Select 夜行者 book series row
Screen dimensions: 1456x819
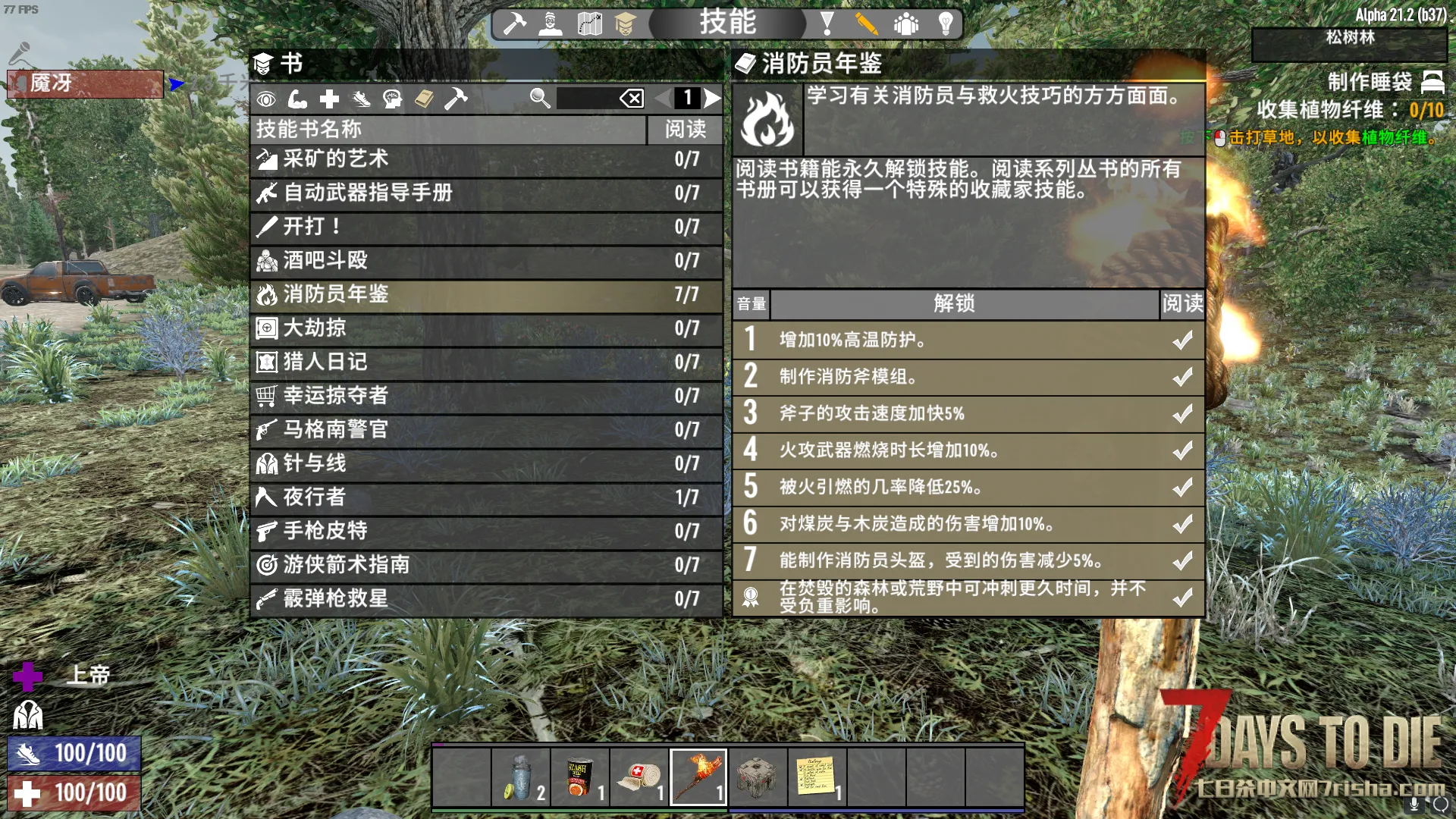click(486, 497)
